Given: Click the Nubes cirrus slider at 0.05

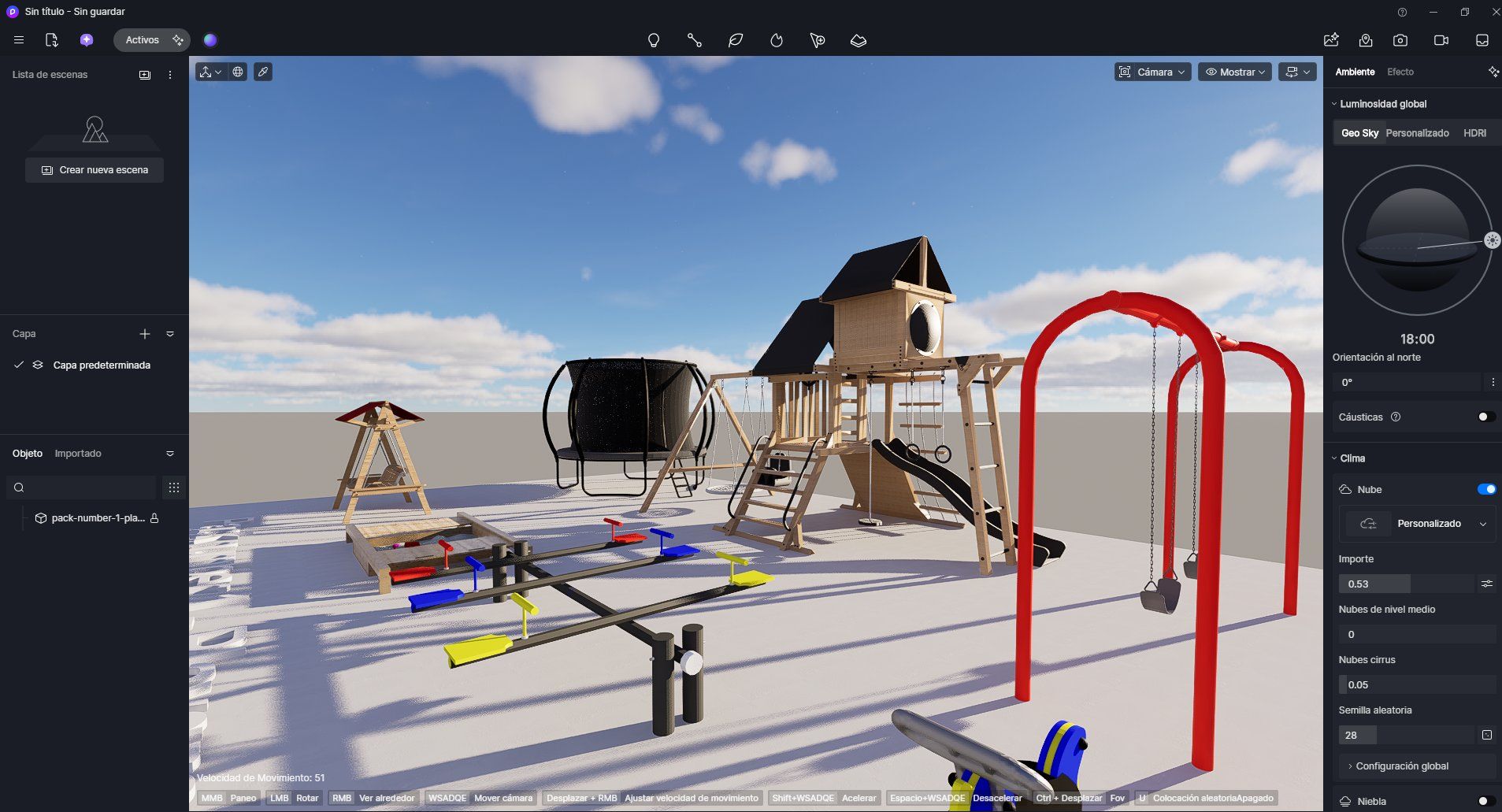Looking at the screenshot, I should pyautogui.click(x=1417, y=684).
